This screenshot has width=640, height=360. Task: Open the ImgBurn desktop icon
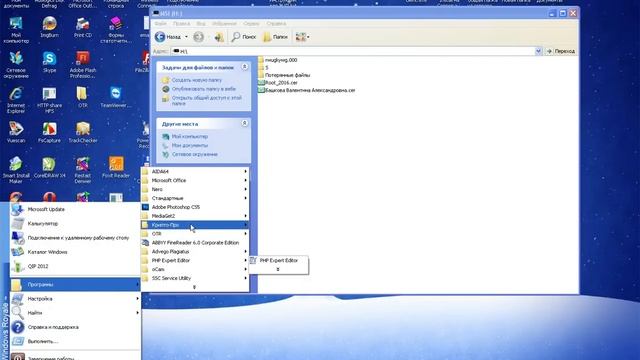49,27
